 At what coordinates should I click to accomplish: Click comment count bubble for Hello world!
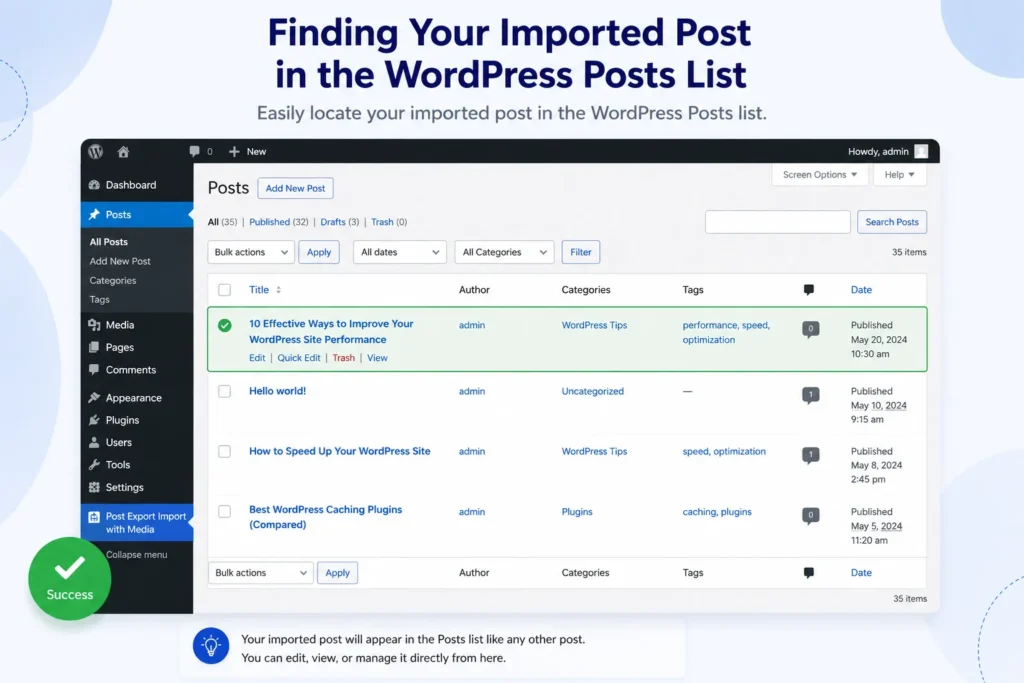pos(810,395)
